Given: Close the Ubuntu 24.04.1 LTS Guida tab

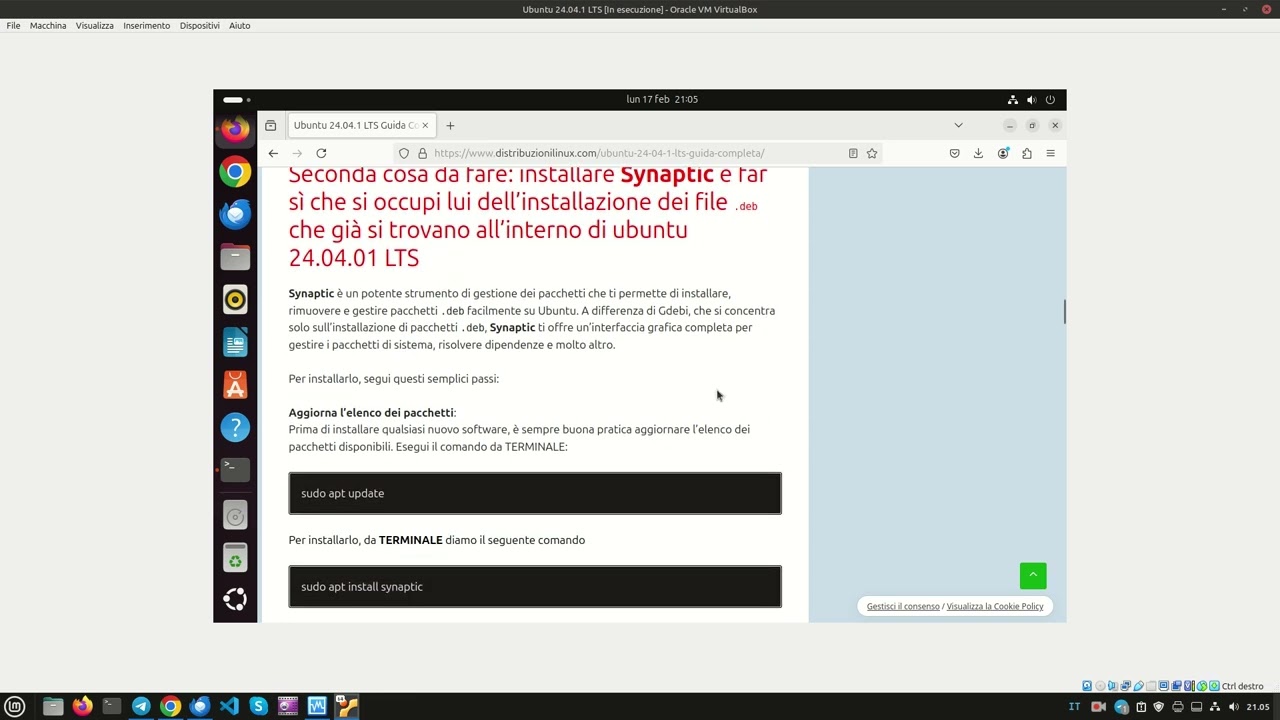Looking at the screenshot, I should [425, 125].
